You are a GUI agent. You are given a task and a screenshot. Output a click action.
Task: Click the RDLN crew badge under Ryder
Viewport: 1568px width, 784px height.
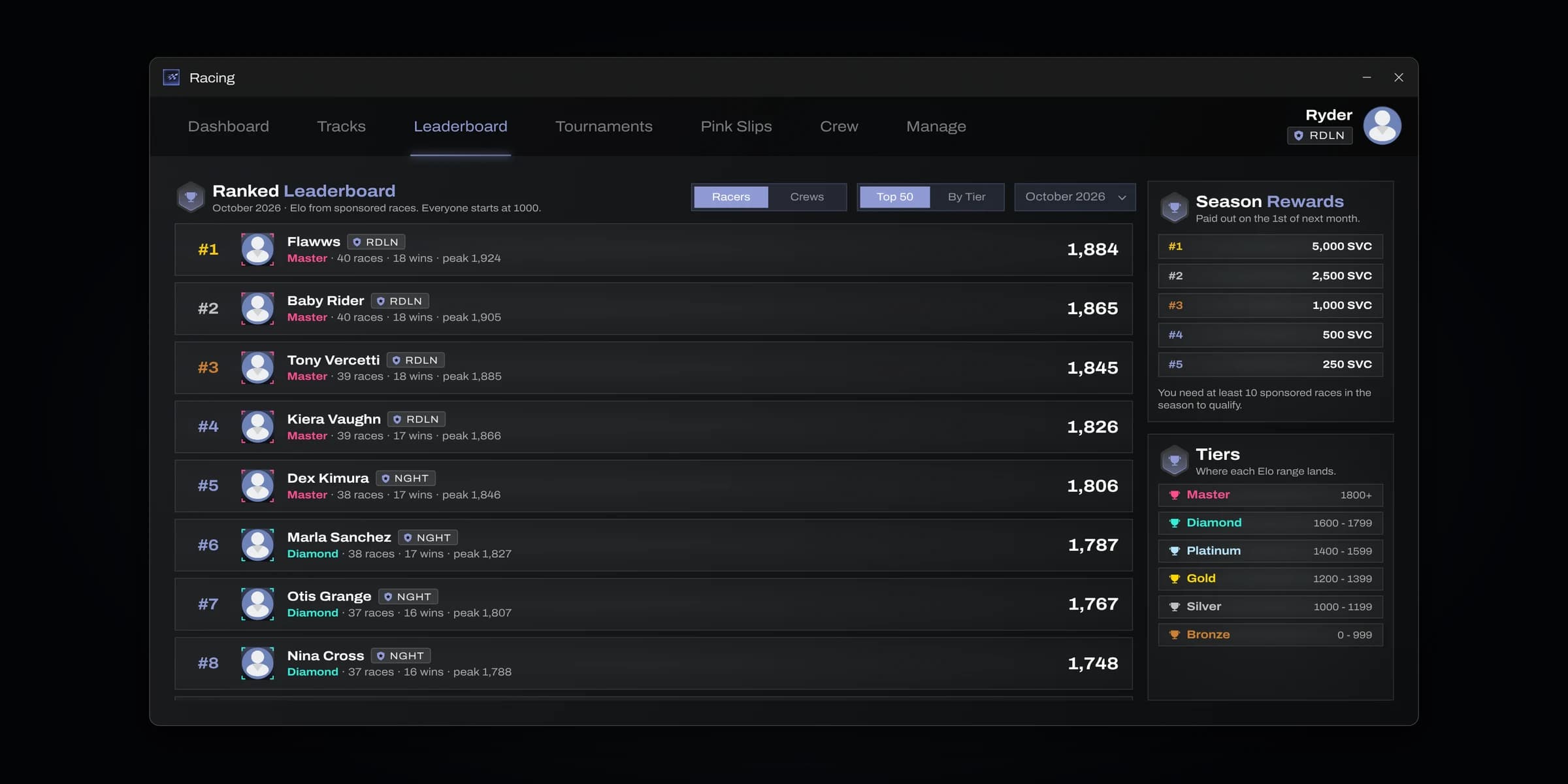[1320, 135]
